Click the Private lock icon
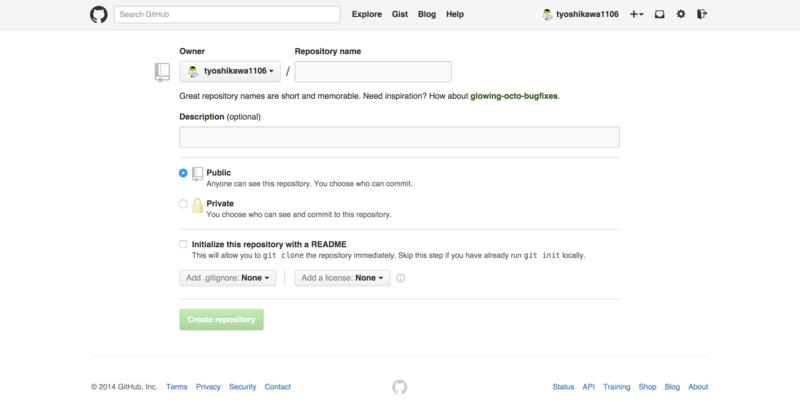This screenshot has width=800, height=402. click(x=197, y=205)
